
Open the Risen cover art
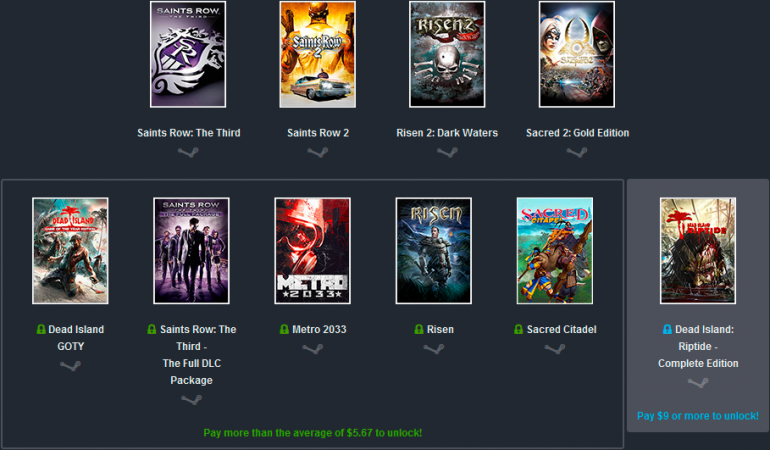coord(434,251)
